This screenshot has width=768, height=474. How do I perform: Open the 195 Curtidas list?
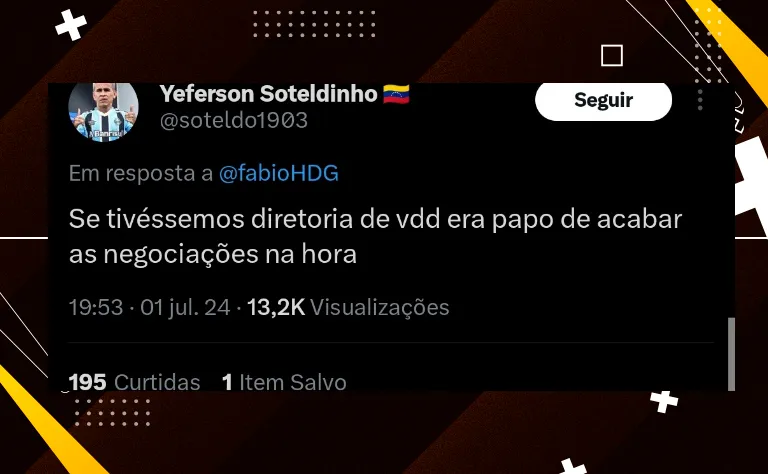point(135,382)
